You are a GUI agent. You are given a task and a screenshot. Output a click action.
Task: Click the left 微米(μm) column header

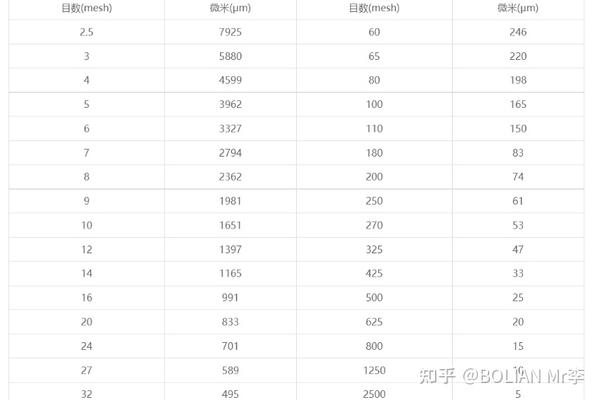pyautogui.click(x=232, y=8)
